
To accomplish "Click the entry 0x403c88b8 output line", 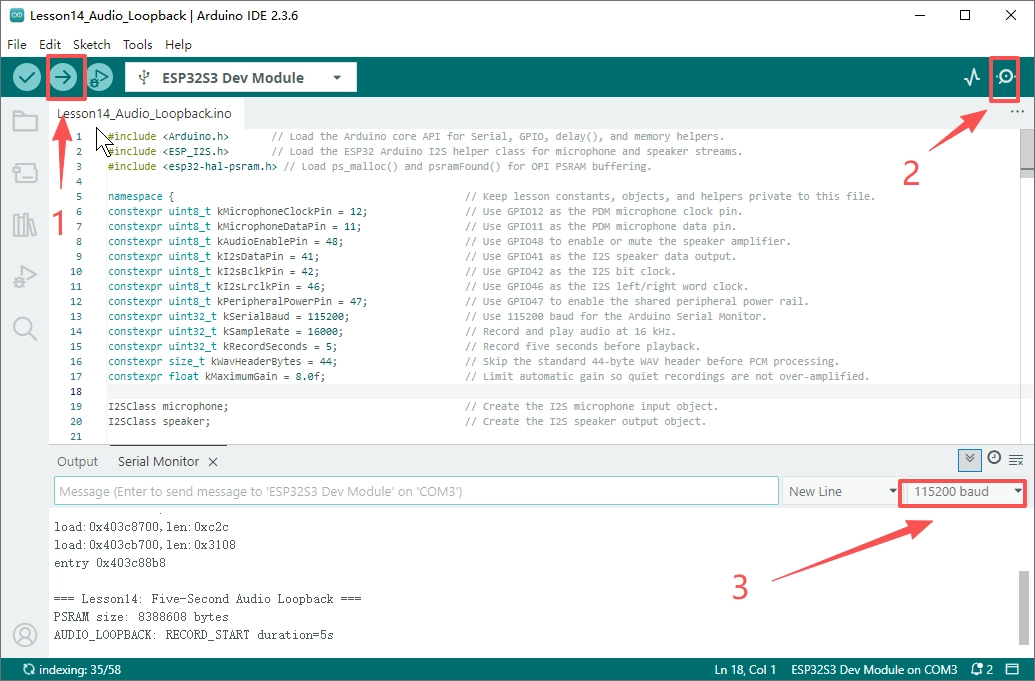I will 110,563.
